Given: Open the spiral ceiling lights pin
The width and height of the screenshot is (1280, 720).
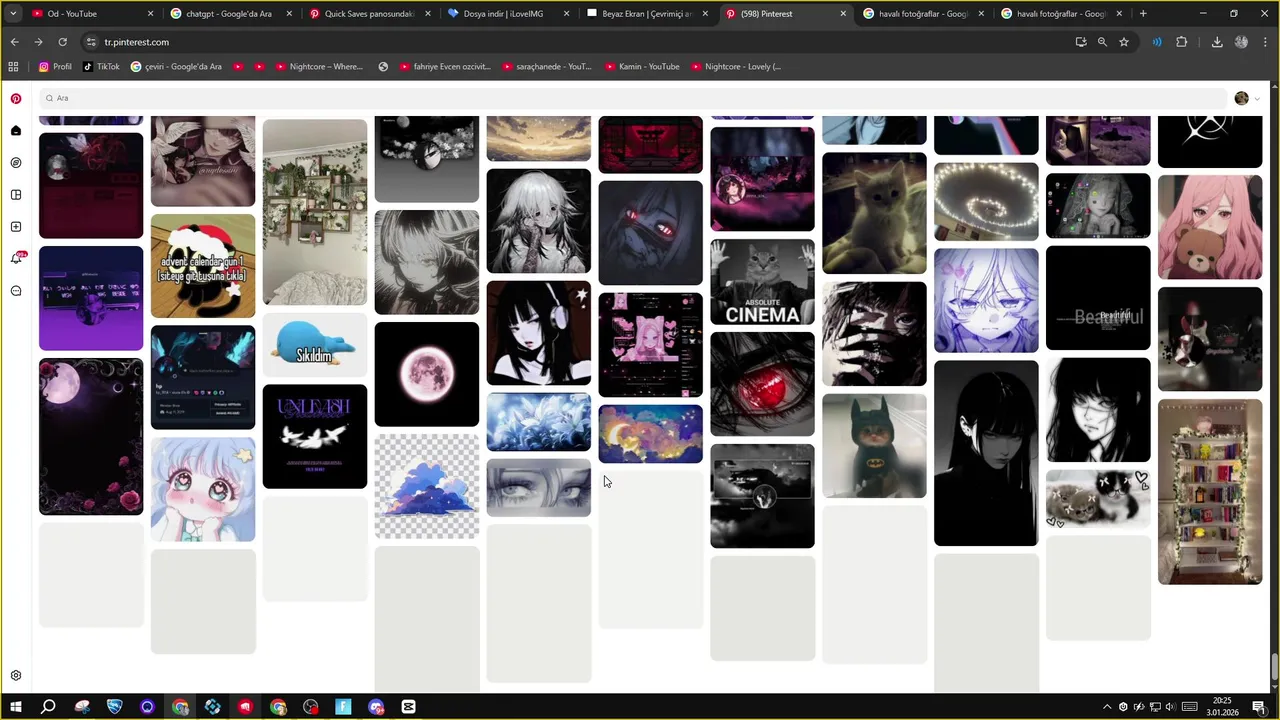Looking at the screenshot, I should tap(986, 201).
